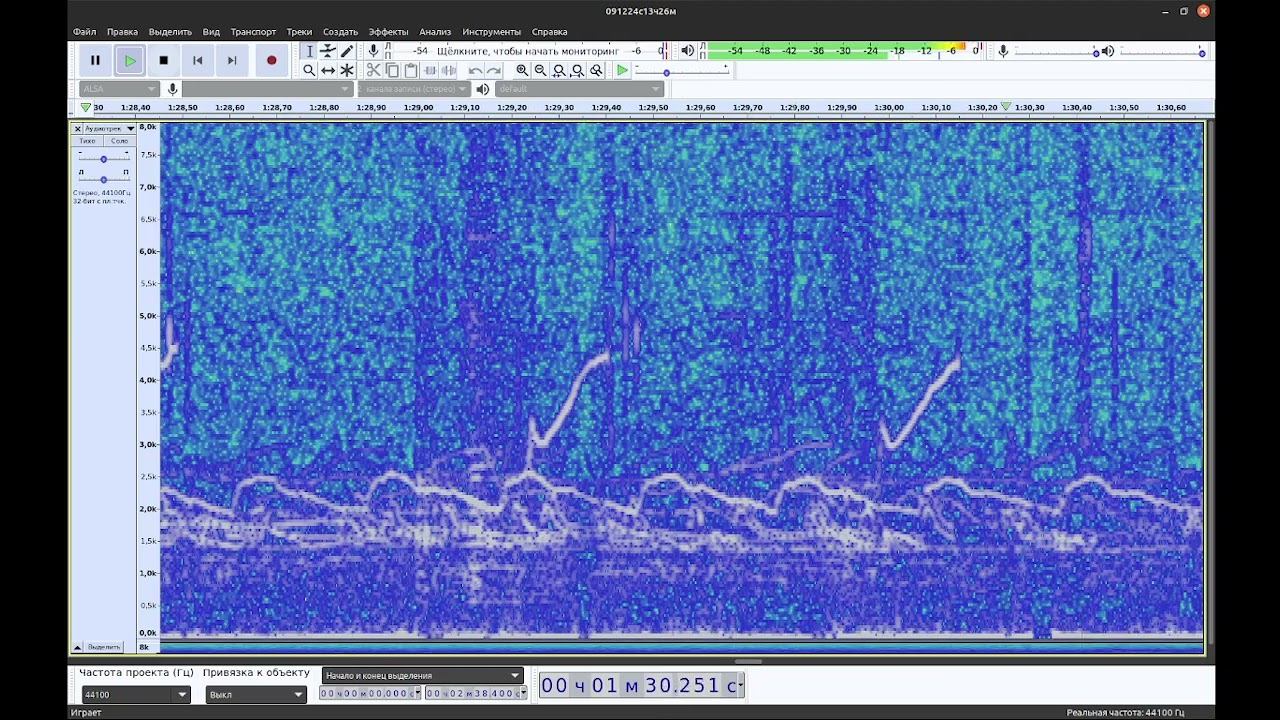
Task: Select the Multi-Tool asterisk
Action: point(347,70)
